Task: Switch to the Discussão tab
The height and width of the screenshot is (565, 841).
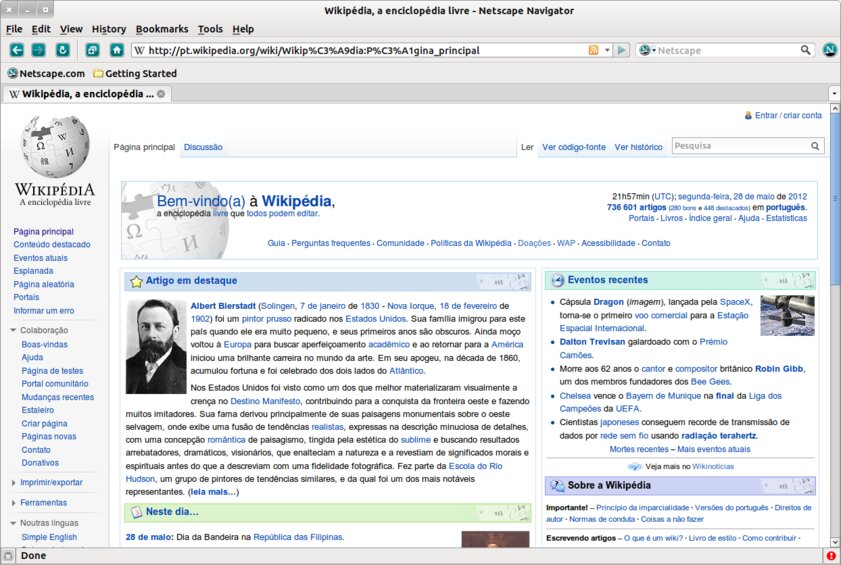Action: [203, 147]
